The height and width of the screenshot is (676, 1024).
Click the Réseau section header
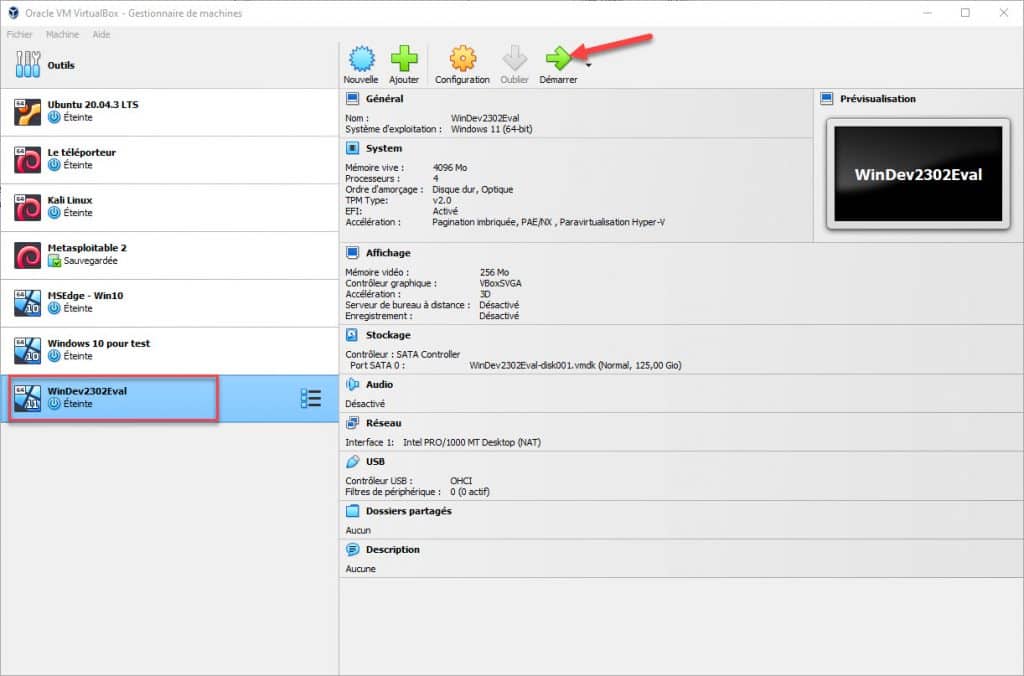383,423
